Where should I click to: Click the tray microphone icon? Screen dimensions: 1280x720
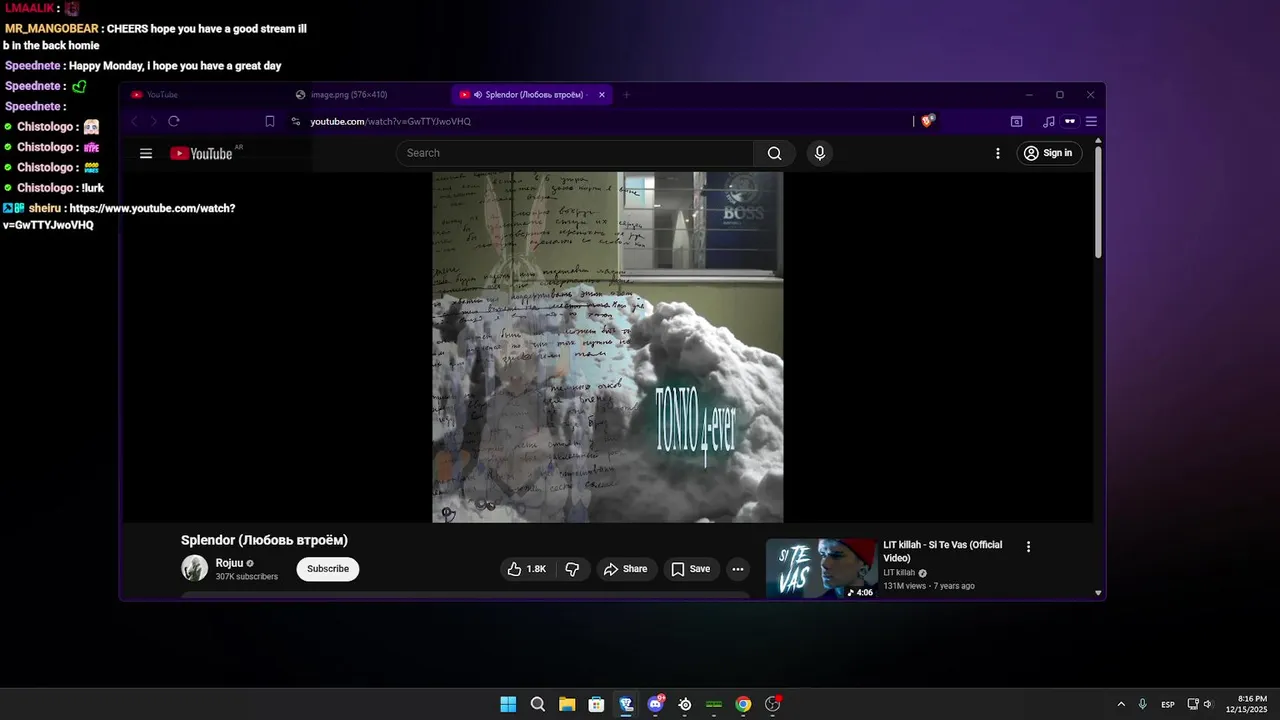(1143, 704)
